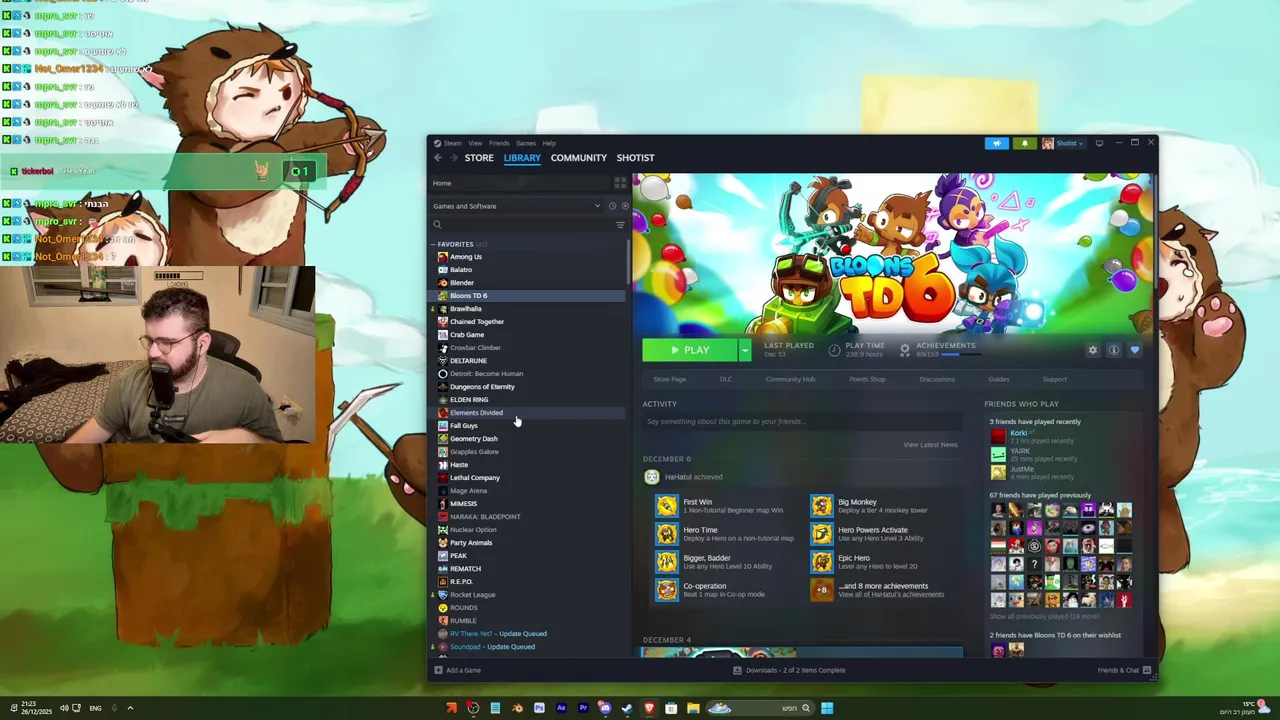This screenshot has width=1280, height=720.
Task: Open the Bloons TD 6 Store Page link
Action: pyautogui.click(x=670, y=379)
